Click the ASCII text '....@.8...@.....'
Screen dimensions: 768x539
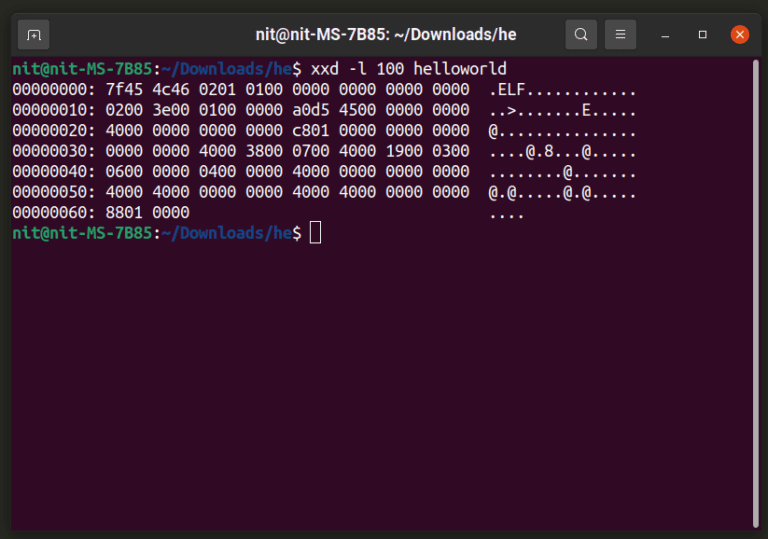(x=562, y=152)
